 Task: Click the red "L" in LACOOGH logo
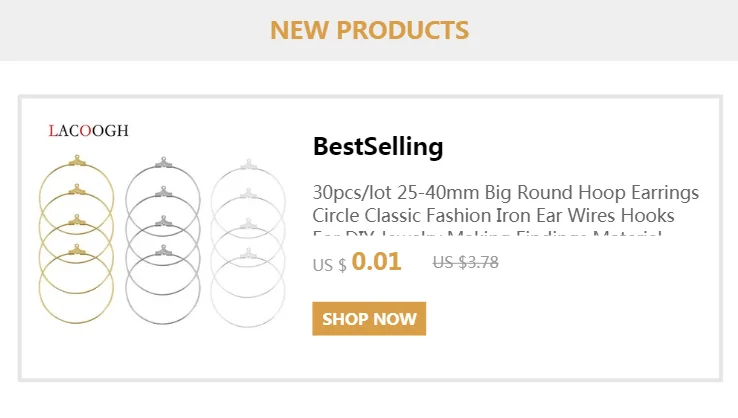pos(52,131)
